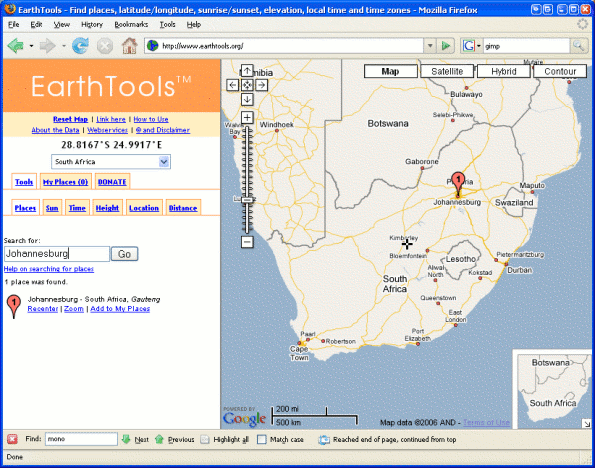Click the Find bar text input
The image size is (595, 468).
click(81, 439)
